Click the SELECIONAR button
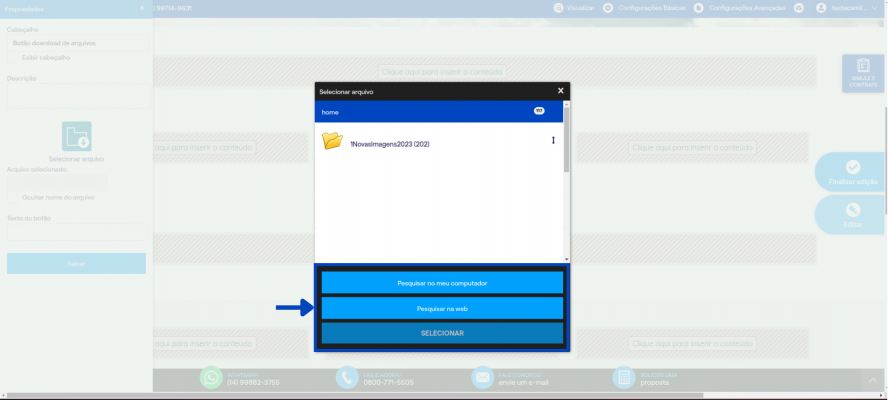Viewport: 889px width, 400px height. click(x=442, y=333)
